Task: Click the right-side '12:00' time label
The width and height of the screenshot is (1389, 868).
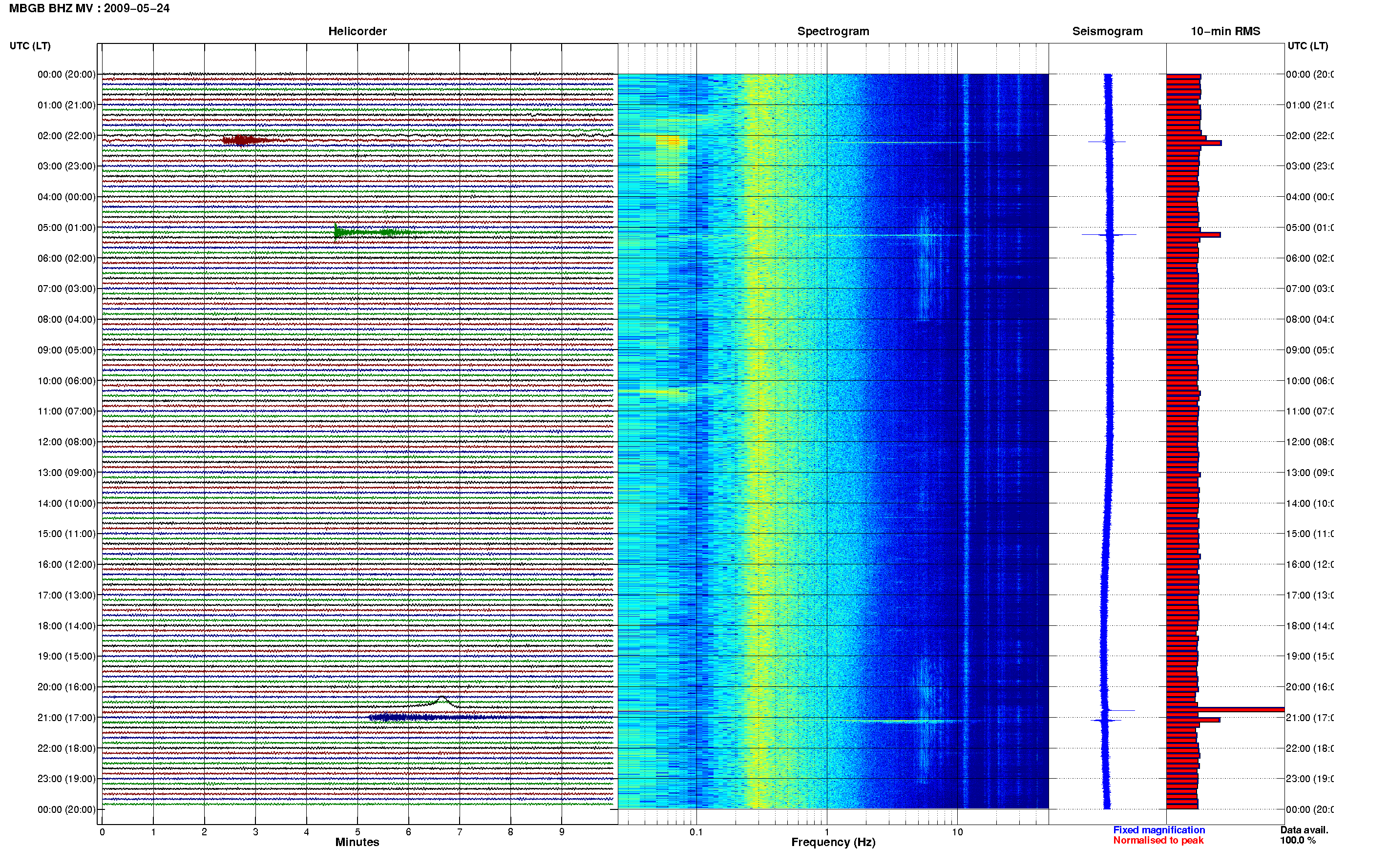Action: [x=1310, y=441]
